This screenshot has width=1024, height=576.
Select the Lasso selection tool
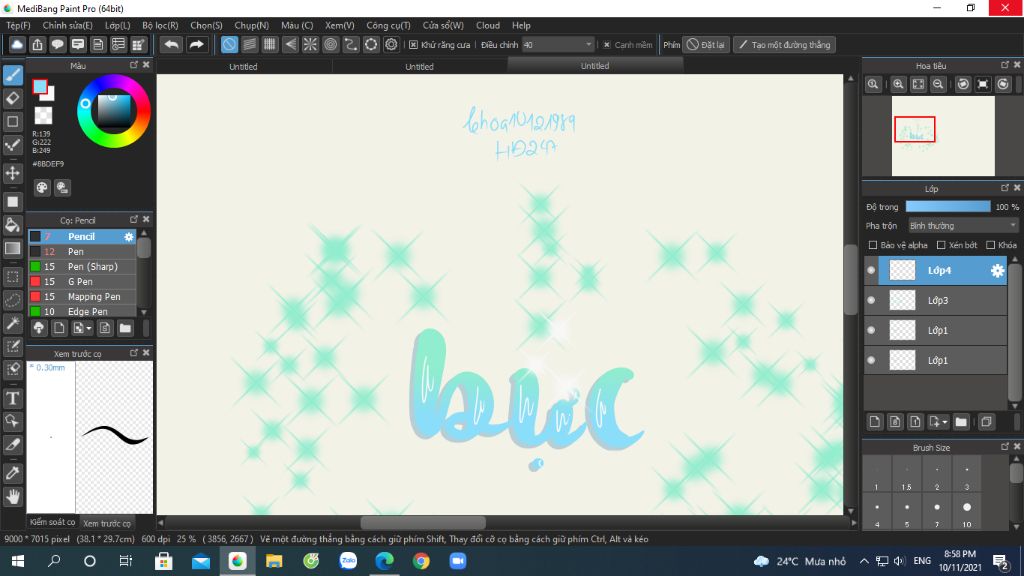click(12, 300)
